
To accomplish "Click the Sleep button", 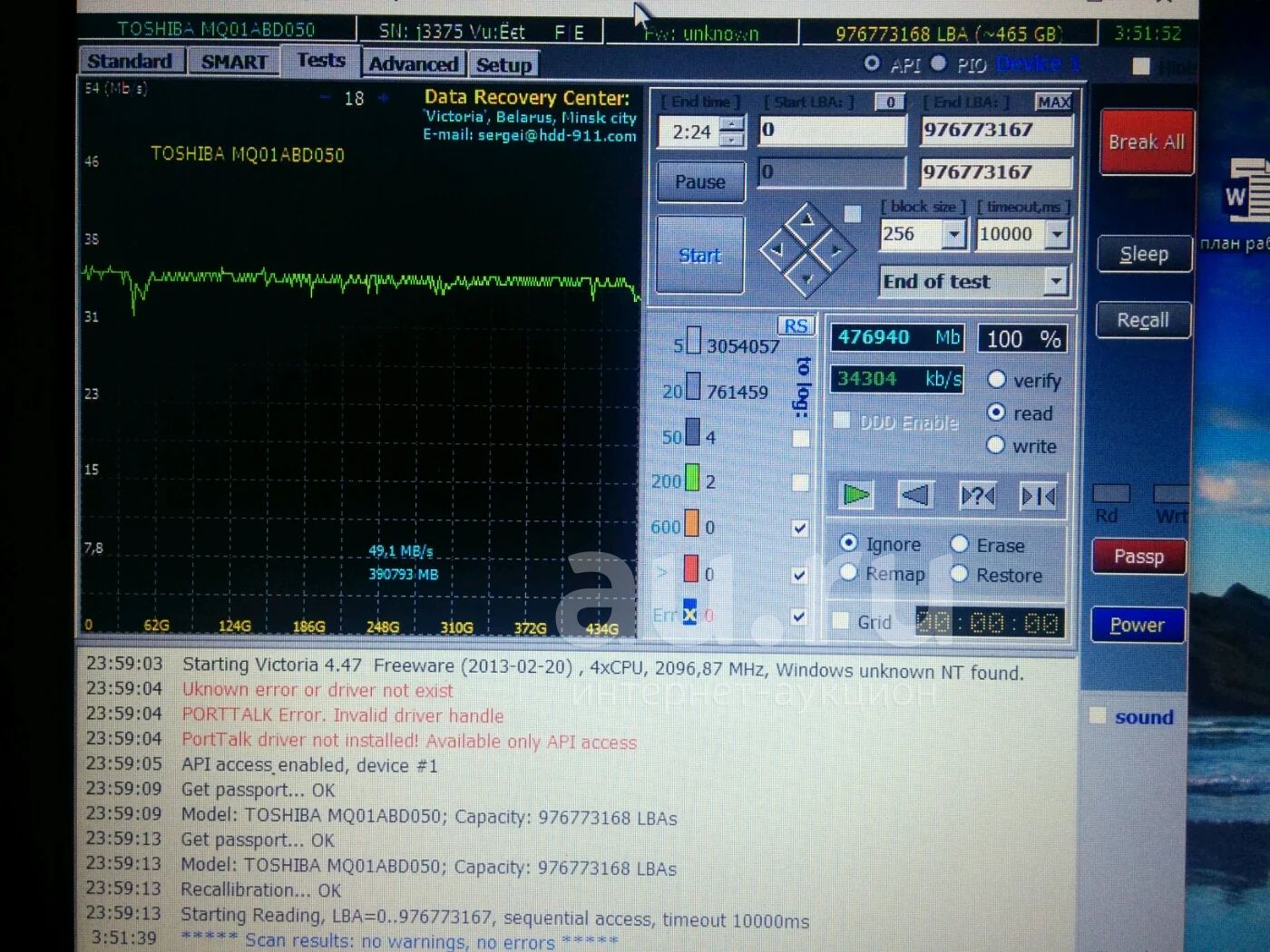I will [1143, 255].
